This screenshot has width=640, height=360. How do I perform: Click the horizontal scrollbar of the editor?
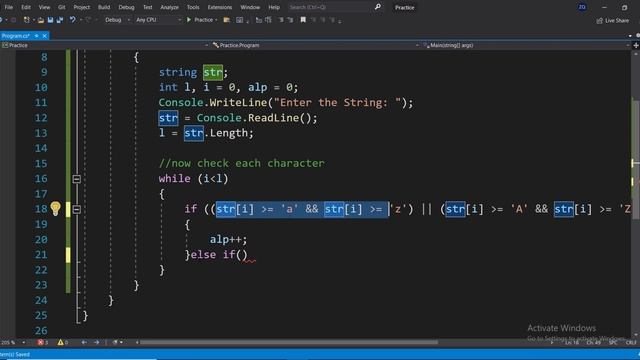click(x=289, y=342)
